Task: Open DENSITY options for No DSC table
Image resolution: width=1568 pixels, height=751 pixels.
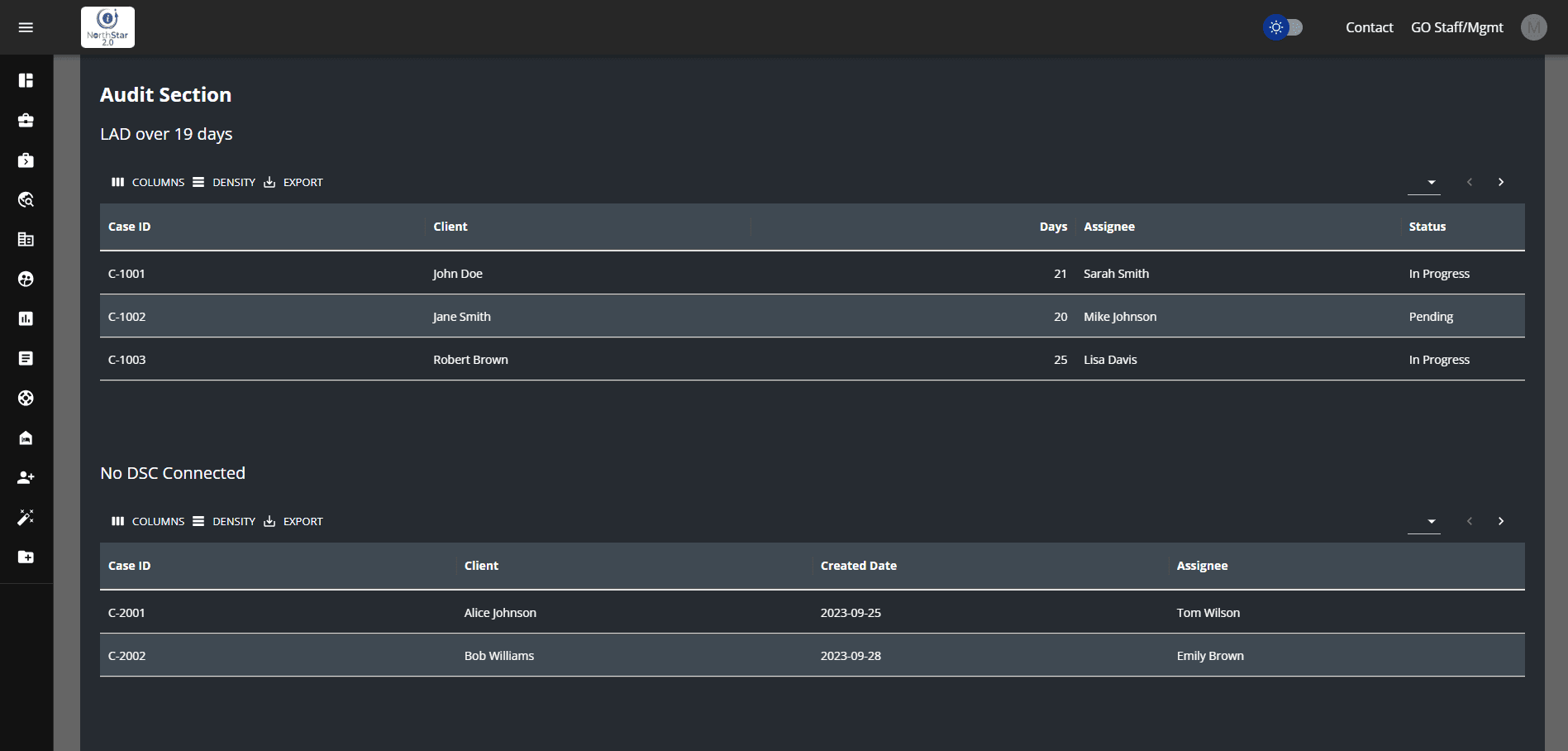Action: (x=225, y=521)
